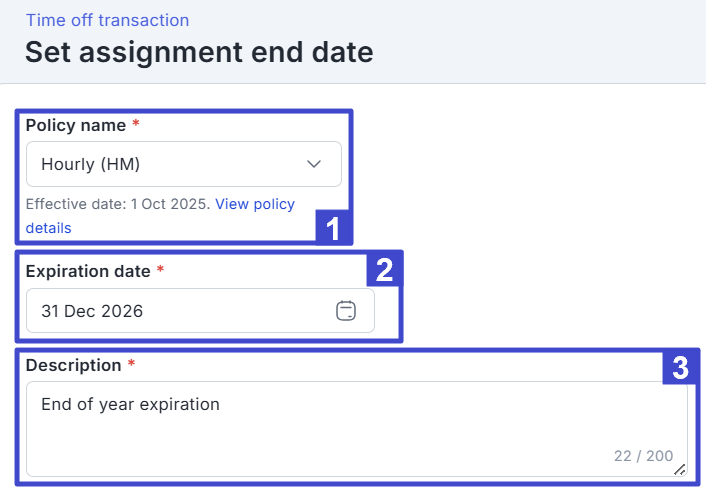Click the "Effective date: 1 Oct 2025" text
The height and width of the screenshot is (497, 706).
117,204
